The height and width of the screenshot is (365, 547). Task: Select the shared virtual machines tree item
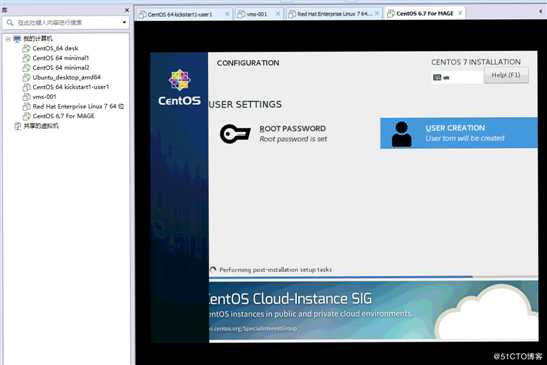(x=41, y=126)
